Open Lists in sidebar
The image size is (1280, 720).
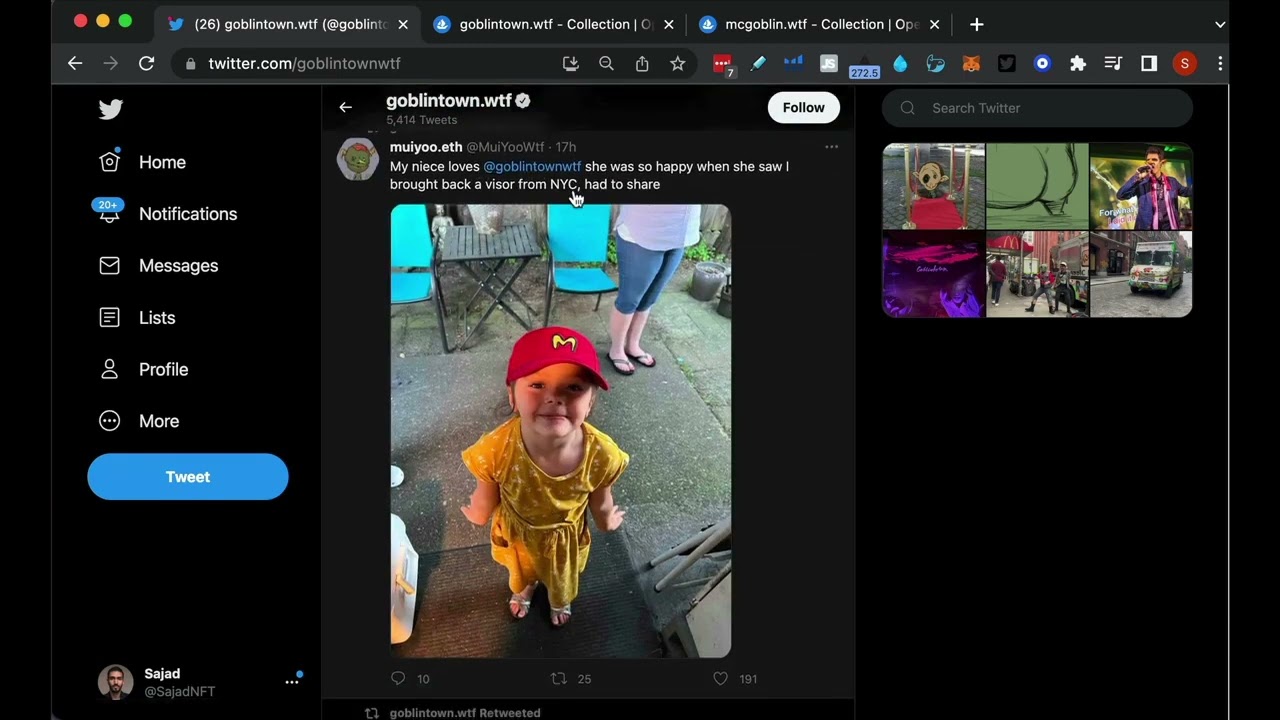click(x=137, y=318)
